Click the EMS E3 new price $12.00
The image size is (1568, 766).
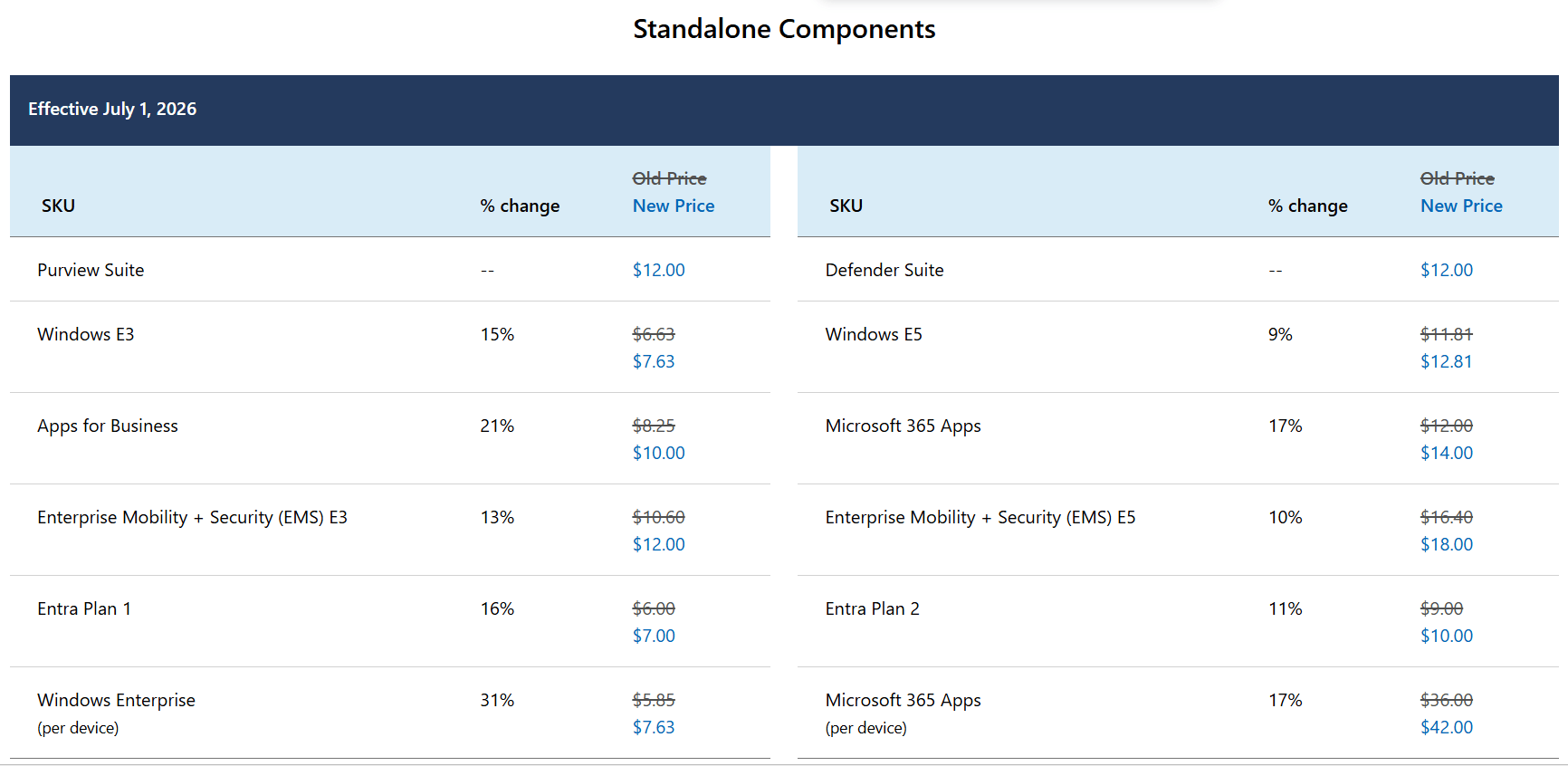pos(658,544)
